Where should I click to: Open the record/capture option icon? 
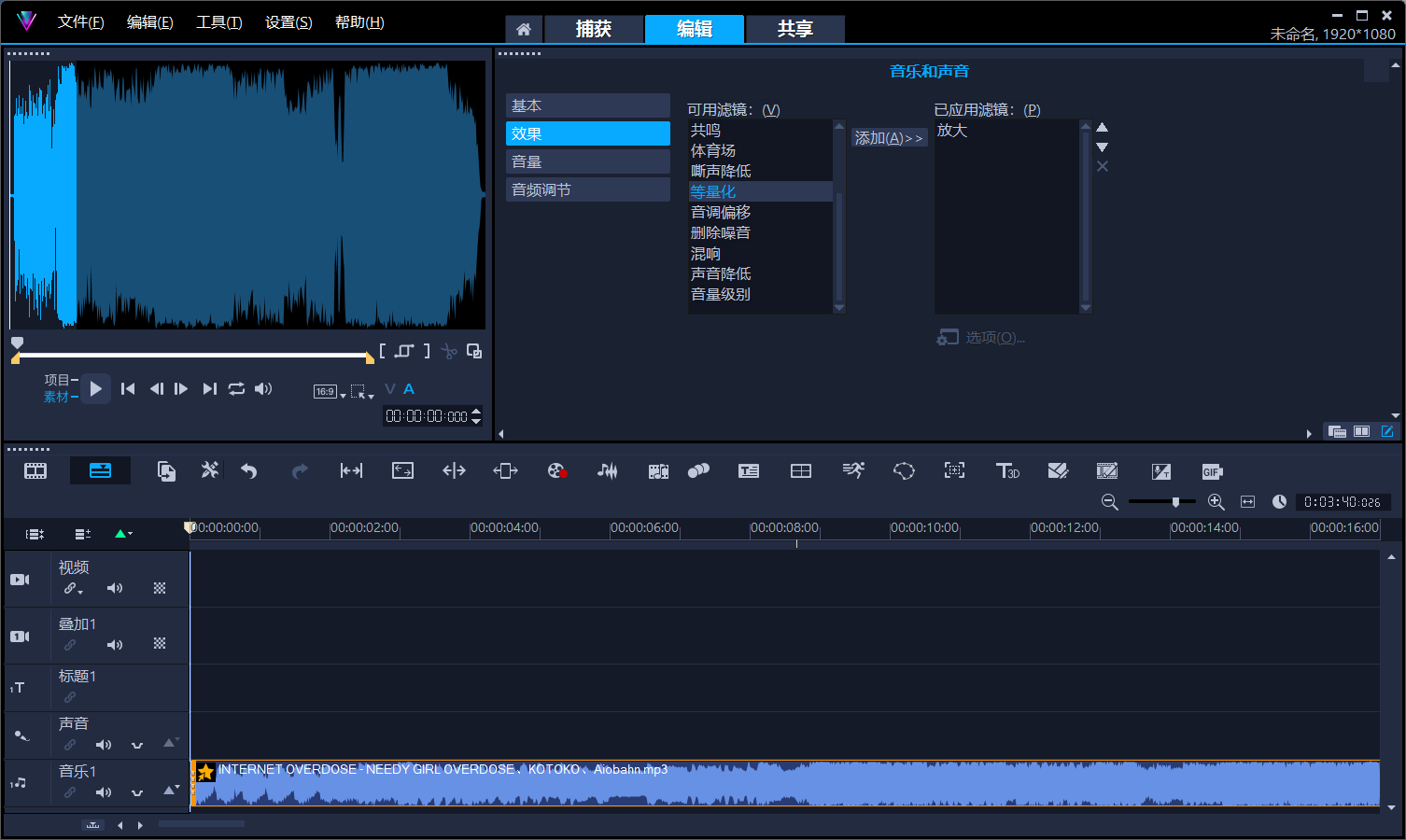pos(557,471)
